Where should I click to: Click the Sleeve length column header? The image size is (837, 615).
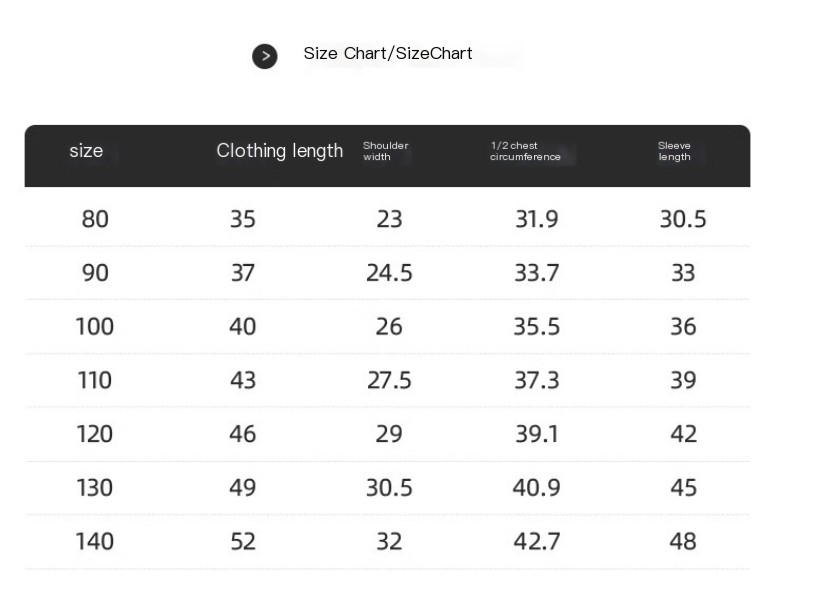(x=674, y=151)
